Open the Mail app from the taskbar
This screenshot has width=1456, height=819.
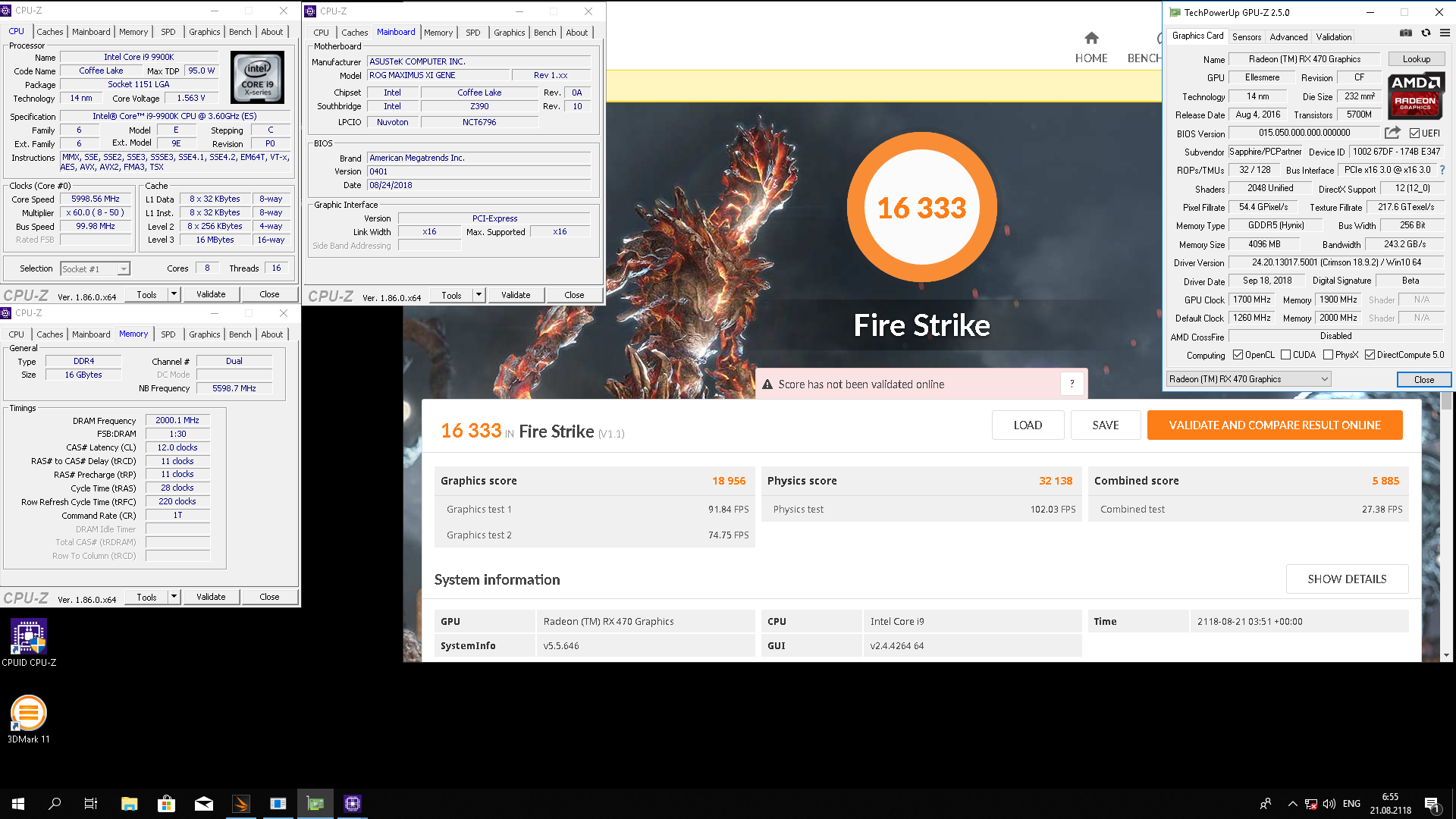(204, 804)
